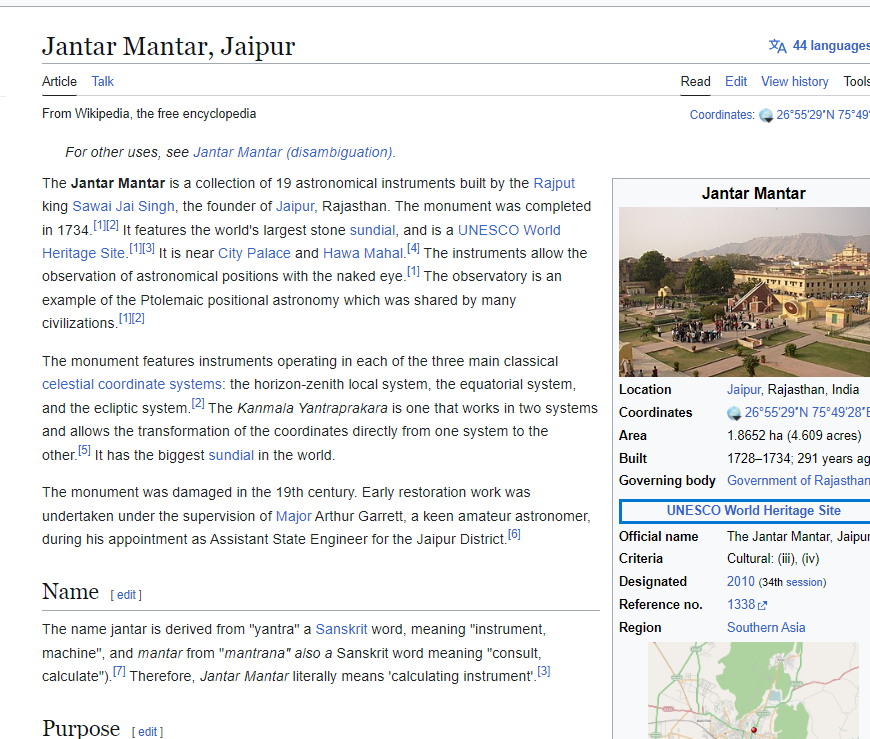
Task: Open the Tools menu
Action: click(x=856, y=82)
